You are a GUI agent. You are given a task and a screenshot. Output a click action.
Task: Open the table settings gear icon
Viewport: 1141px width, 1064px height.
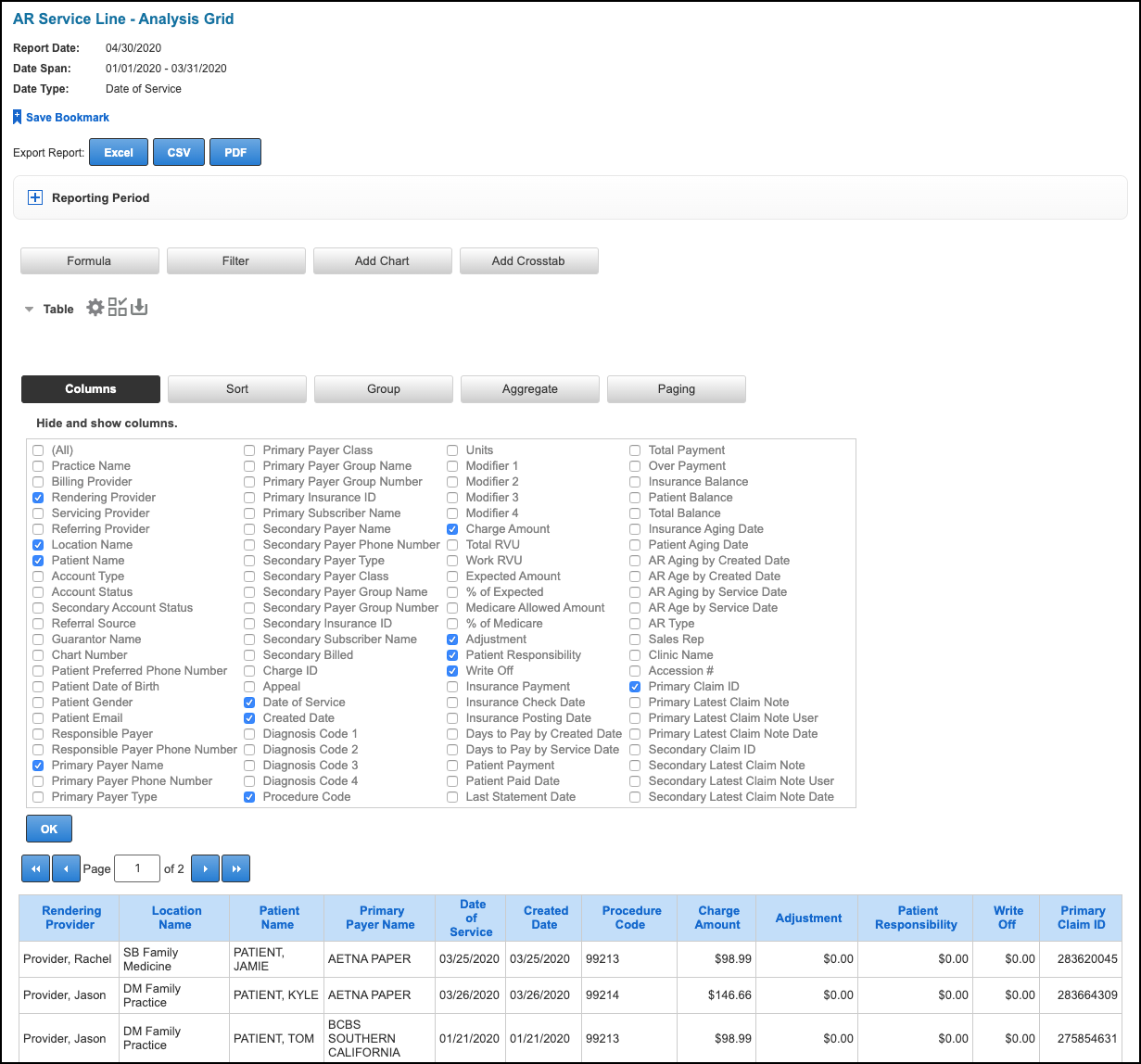coord(95,307)
